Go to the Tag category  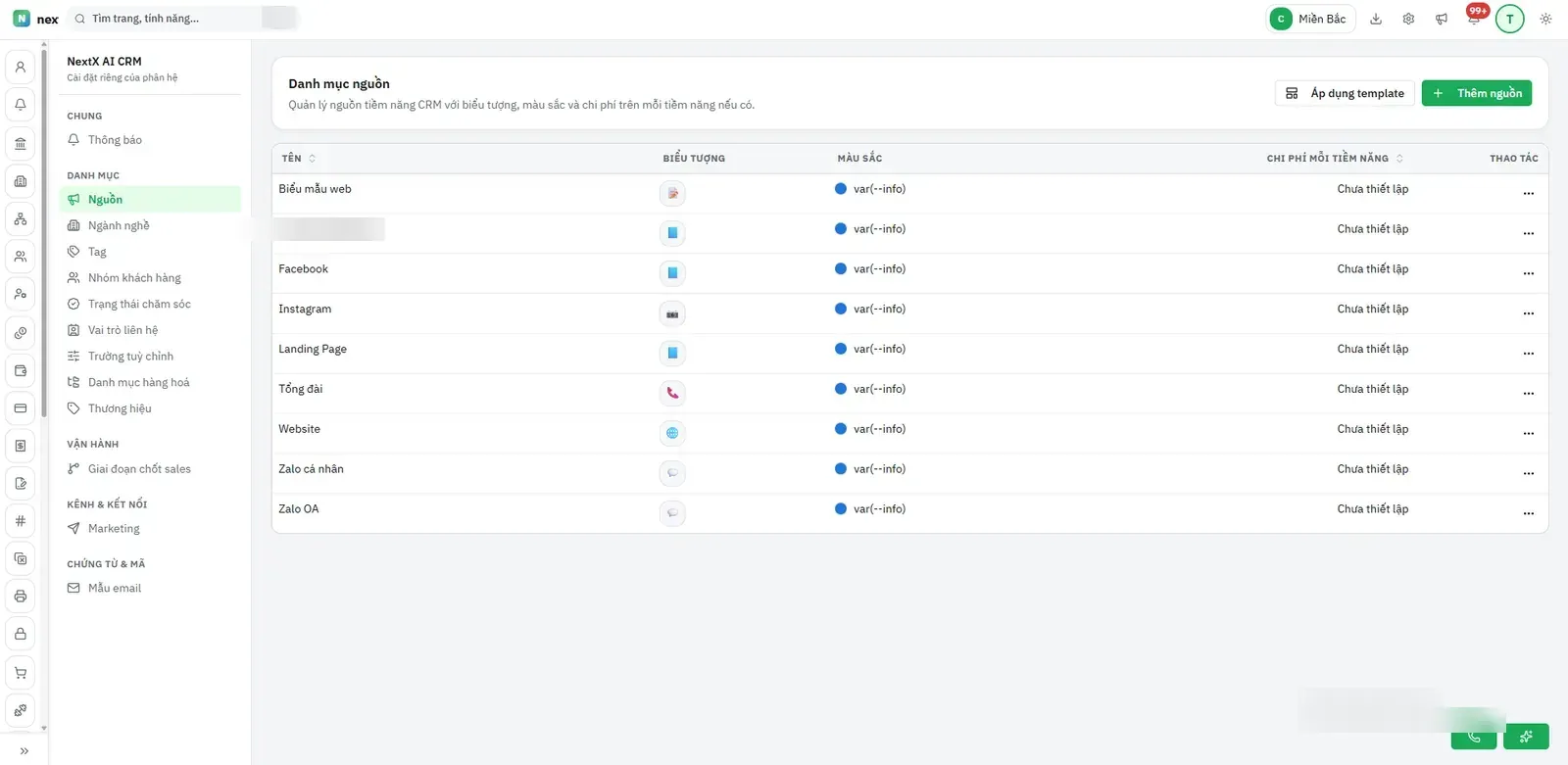[150, 252]
